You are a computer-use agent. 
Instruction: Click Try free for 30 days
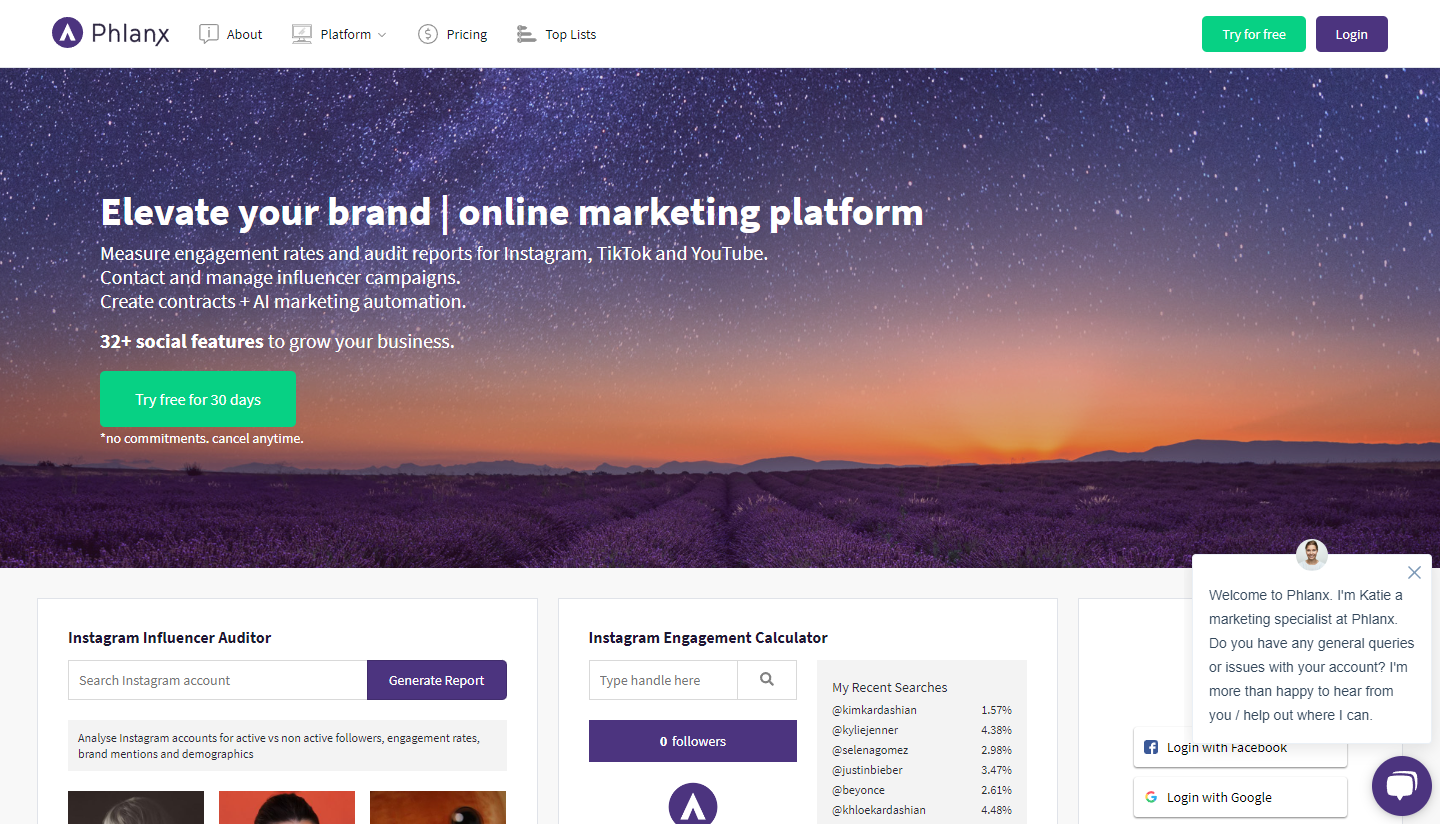[x=198, y=399]
